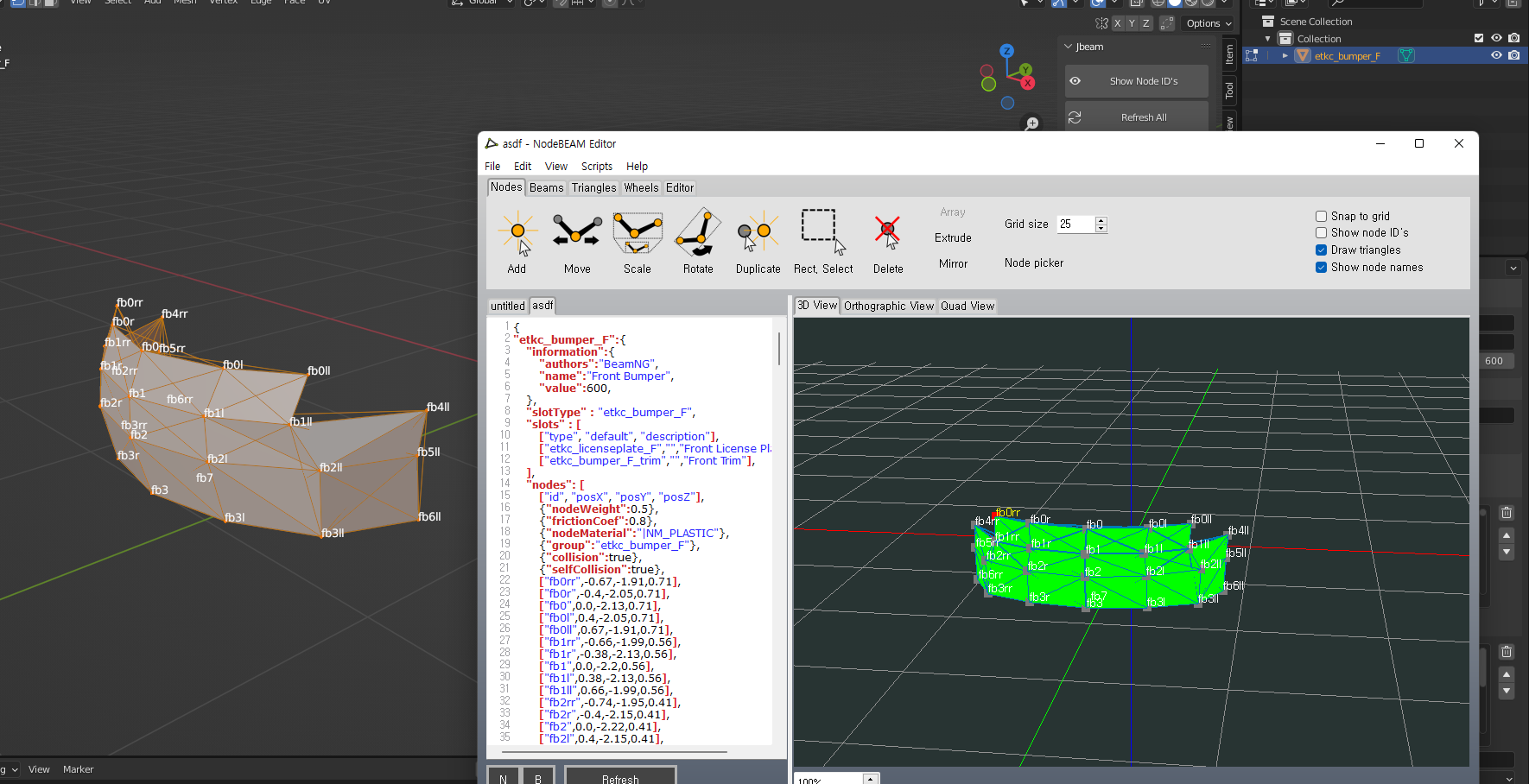This screenshot has width=1529, height=784.
Task: Click the Refresh All button
Action: click(x=1143, y=117)
